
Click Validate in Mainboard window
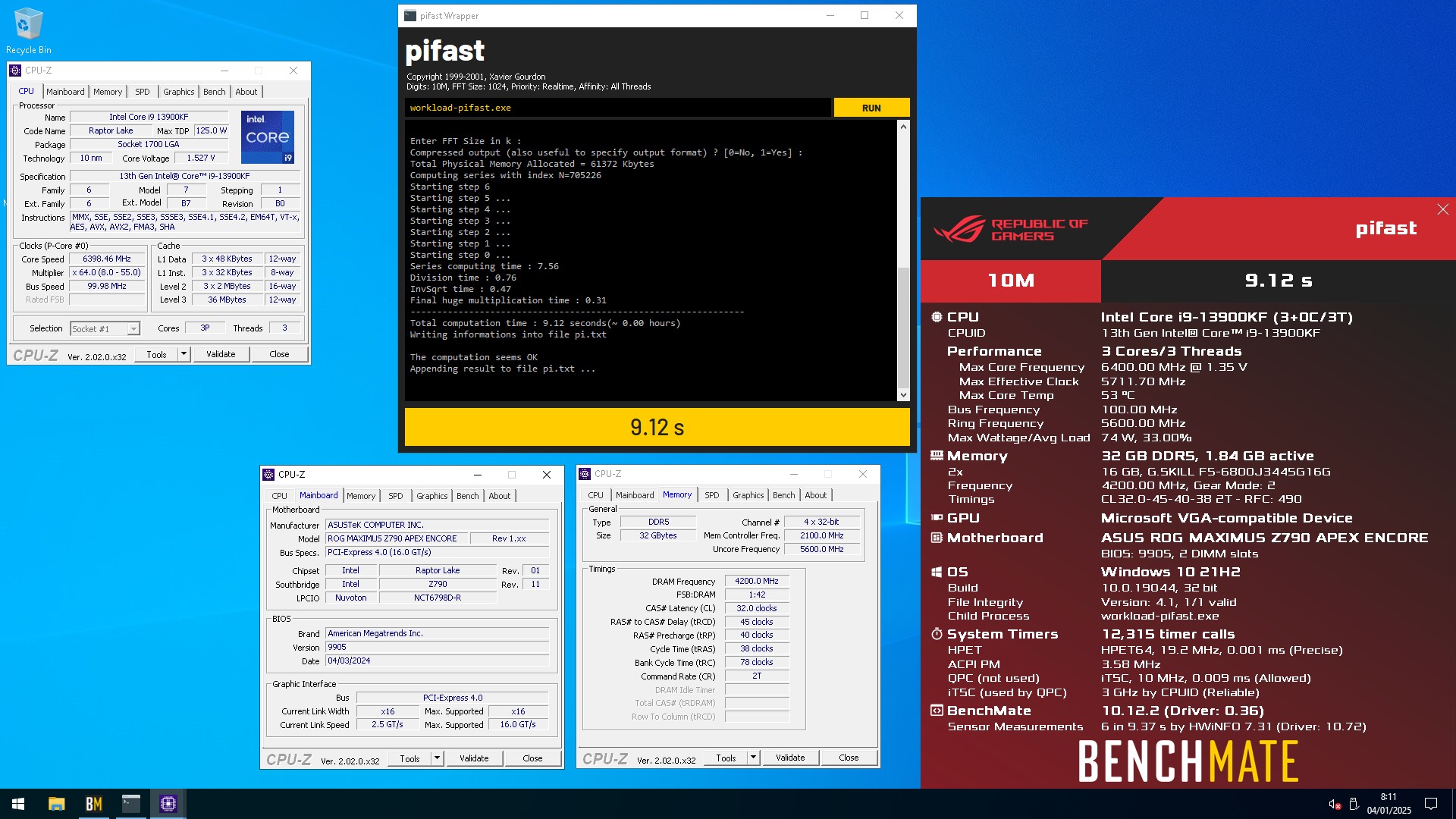(x=474, y=758)
